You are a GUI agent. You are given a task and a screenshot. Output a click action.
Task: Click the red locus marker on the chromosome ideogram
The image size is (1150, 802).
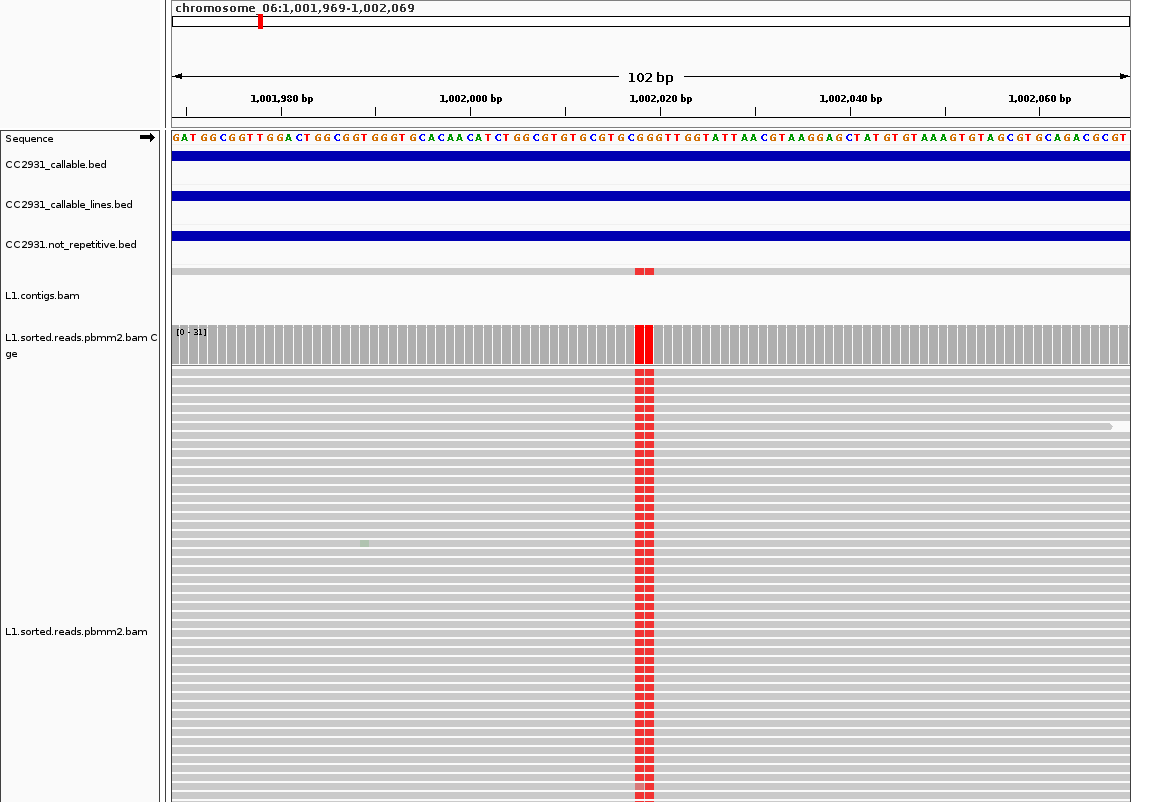[x=260, y=20]
